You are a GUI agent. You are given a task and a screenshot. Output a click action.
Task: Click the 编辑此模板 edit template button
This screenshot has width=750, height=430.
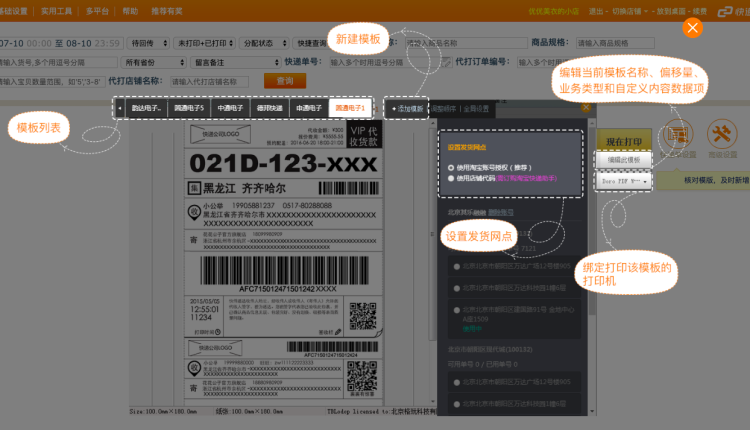click(624, 160)
